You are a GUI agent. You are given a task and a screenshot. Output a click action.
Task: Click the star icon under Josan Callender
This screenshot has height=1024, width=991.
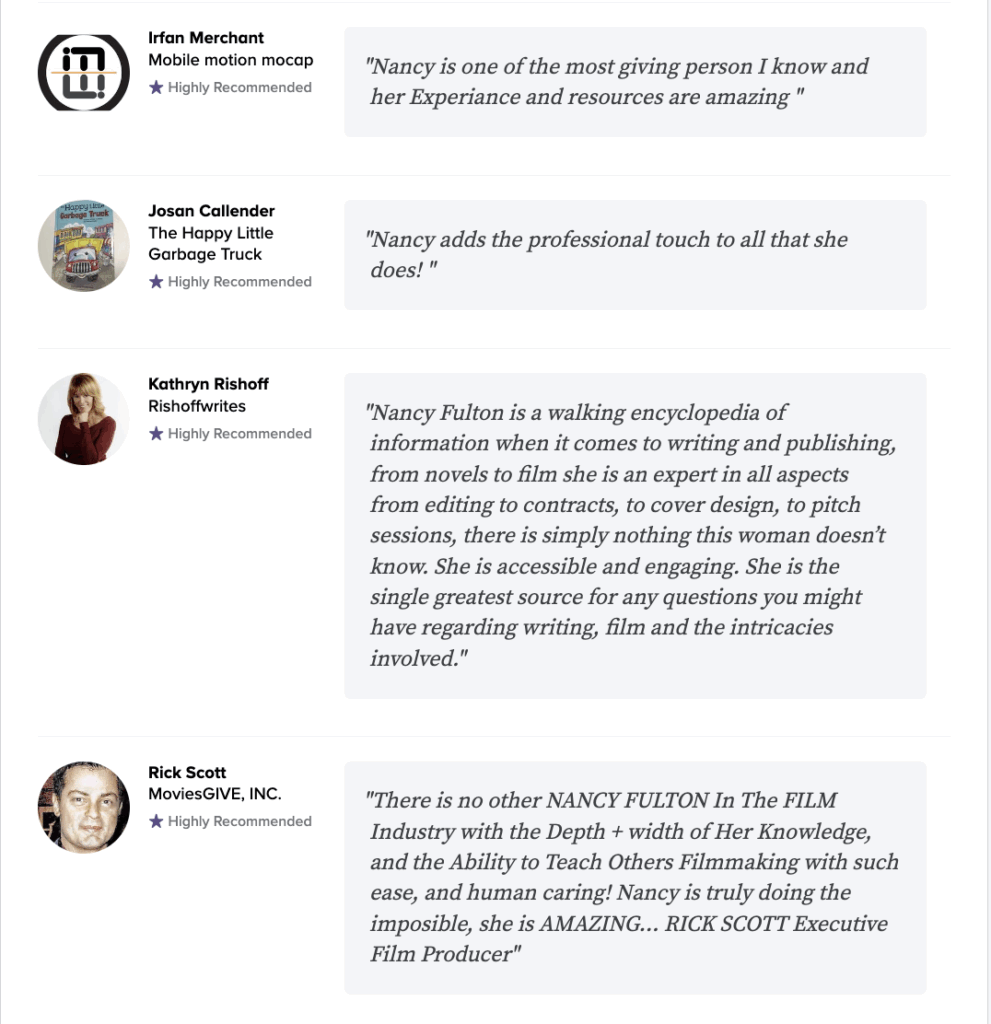point(155,281)
